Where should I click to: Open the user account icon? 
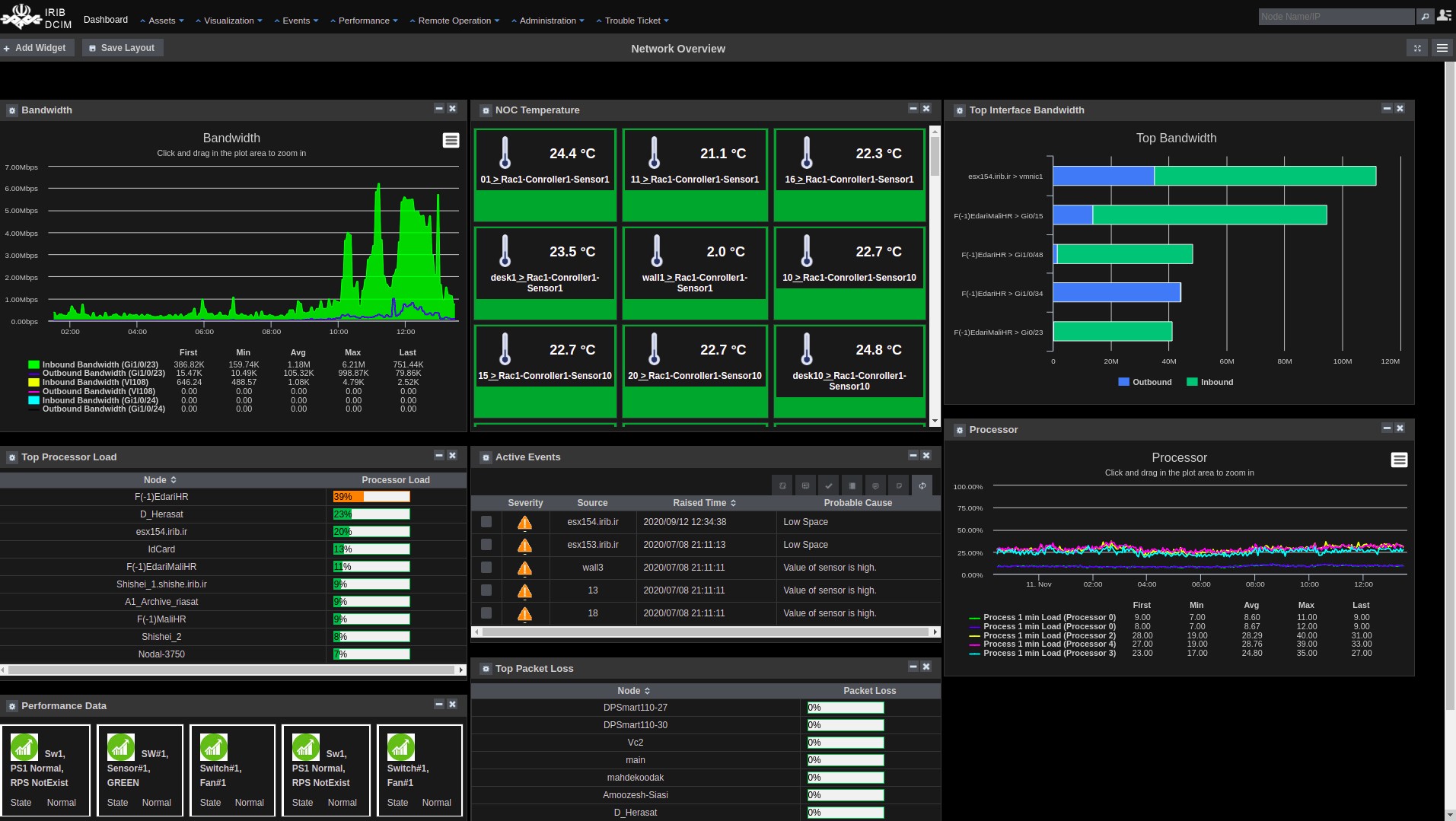pos(1444,16)
